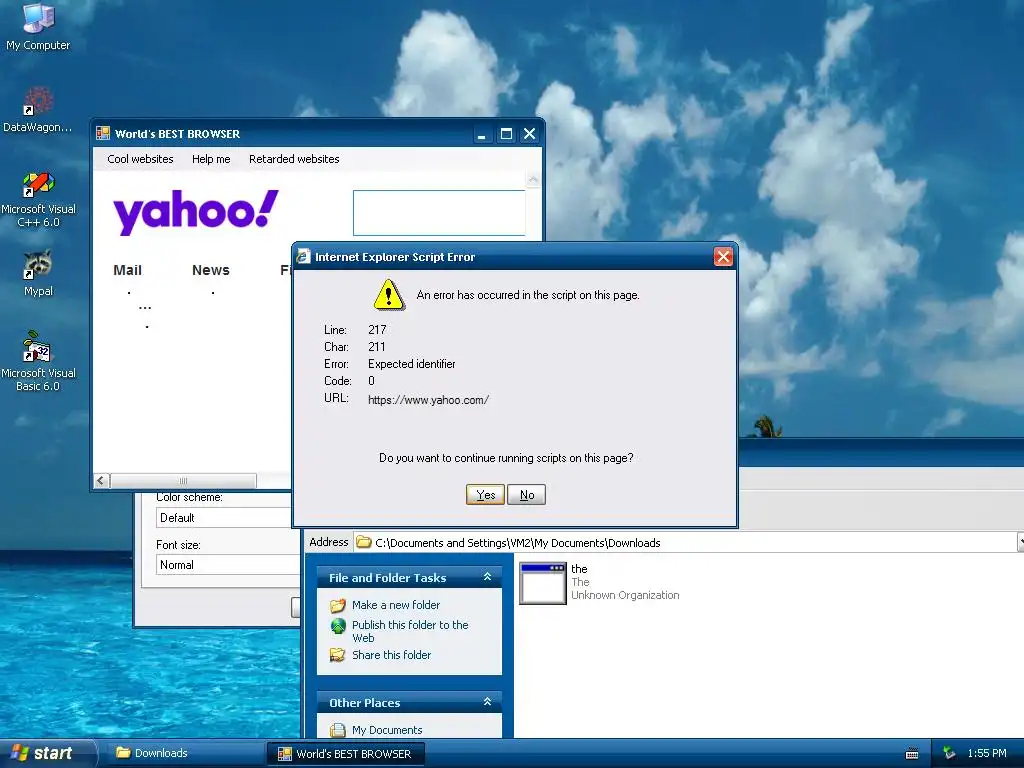Click Internet Explorer icon in error dialog title
Viewport: 1024px width, 768px height.
pyautogui.click(x=303, y=256)
